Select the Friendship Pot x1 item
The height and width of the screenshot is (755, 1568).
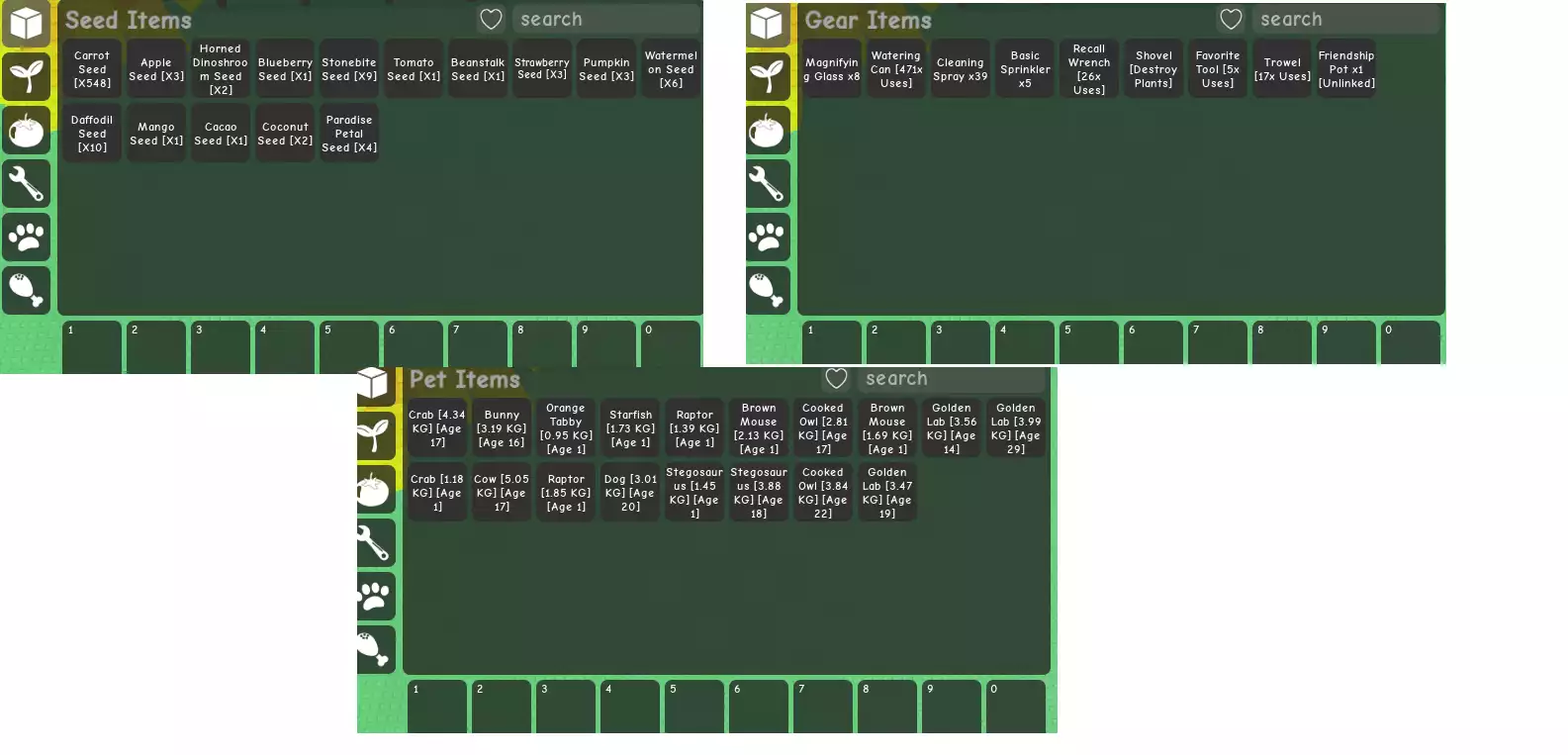click(1345, 69)
